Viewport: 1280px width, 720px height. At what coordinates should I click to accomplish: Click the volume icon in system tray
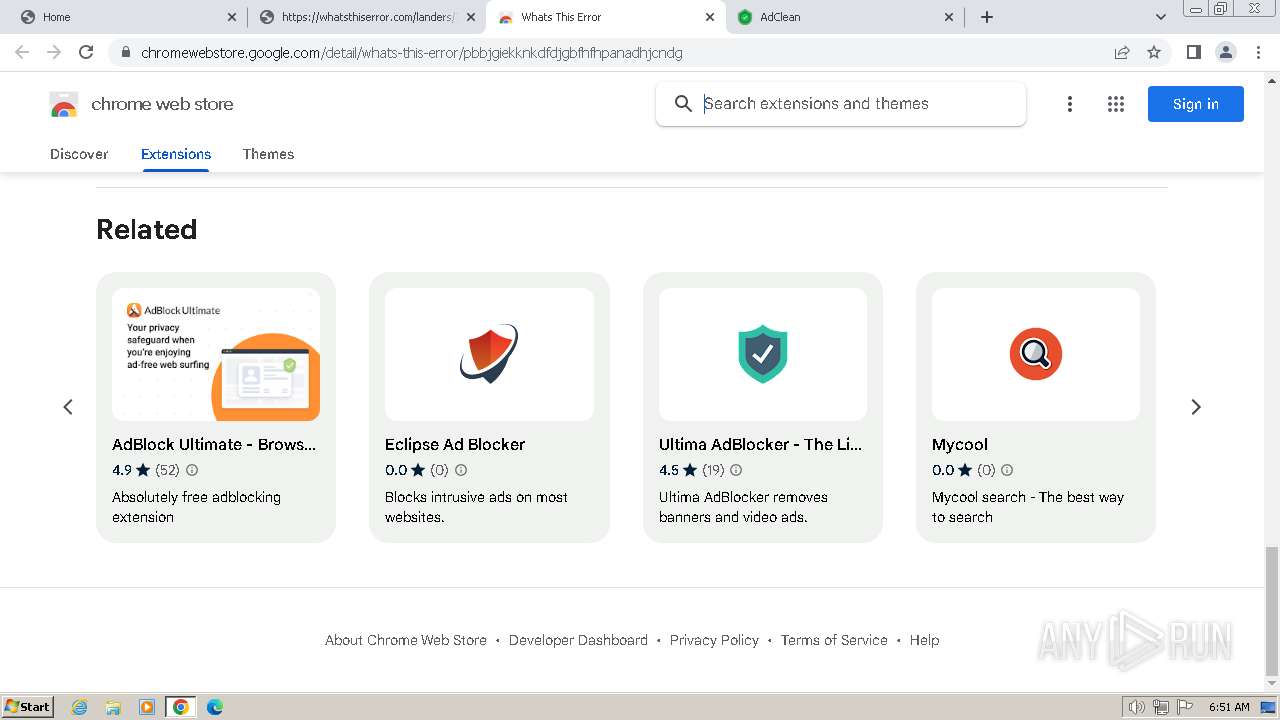click(1136, 707)
